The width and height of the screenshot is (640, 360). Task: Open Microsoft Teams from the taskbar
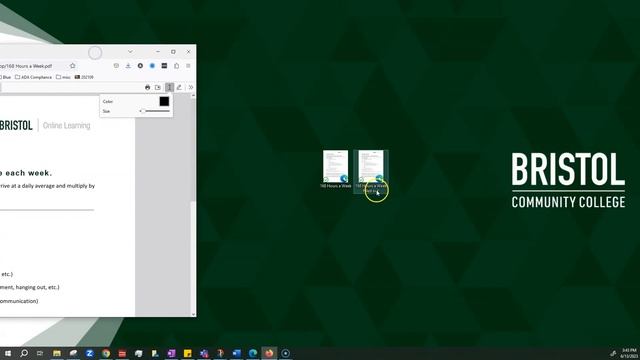pos(204,353)
